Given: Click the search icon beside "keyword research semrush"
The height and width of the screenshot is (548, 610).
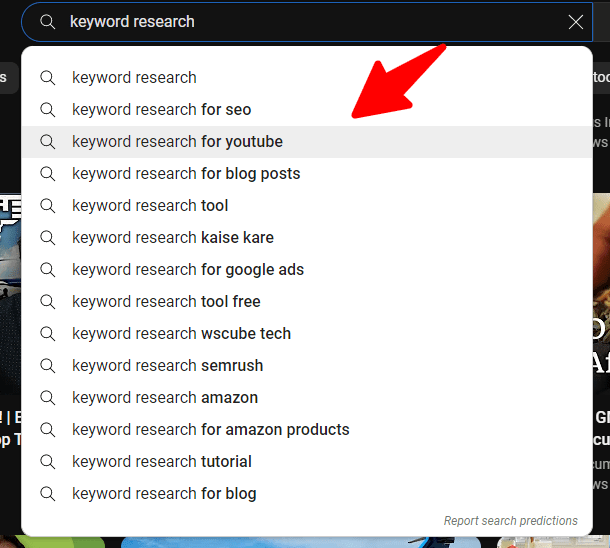Looking at the screenshot, I should pyautogui.click(x=47, y=366).
